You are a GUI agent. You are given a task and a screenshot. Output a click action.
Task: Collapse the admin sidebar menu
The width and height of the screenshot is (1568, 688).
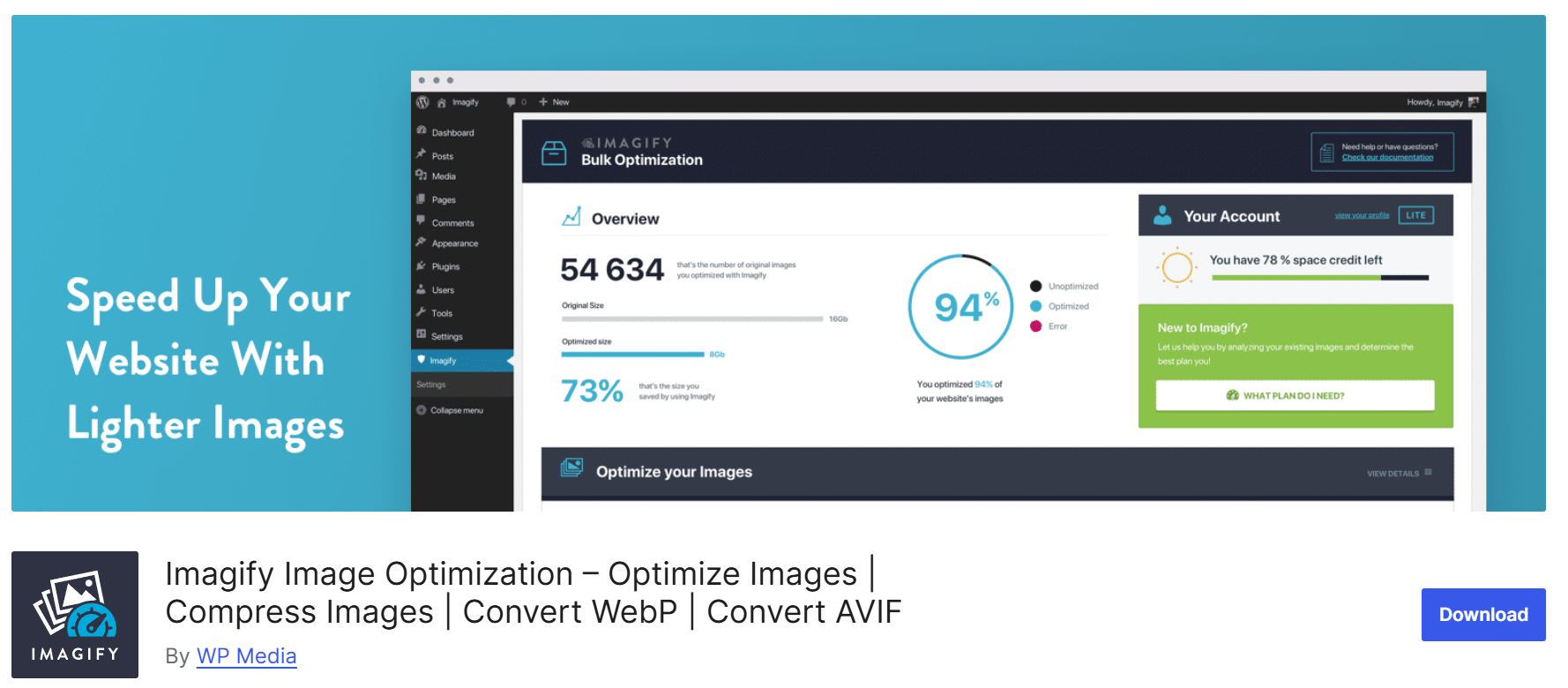[456, 410]
